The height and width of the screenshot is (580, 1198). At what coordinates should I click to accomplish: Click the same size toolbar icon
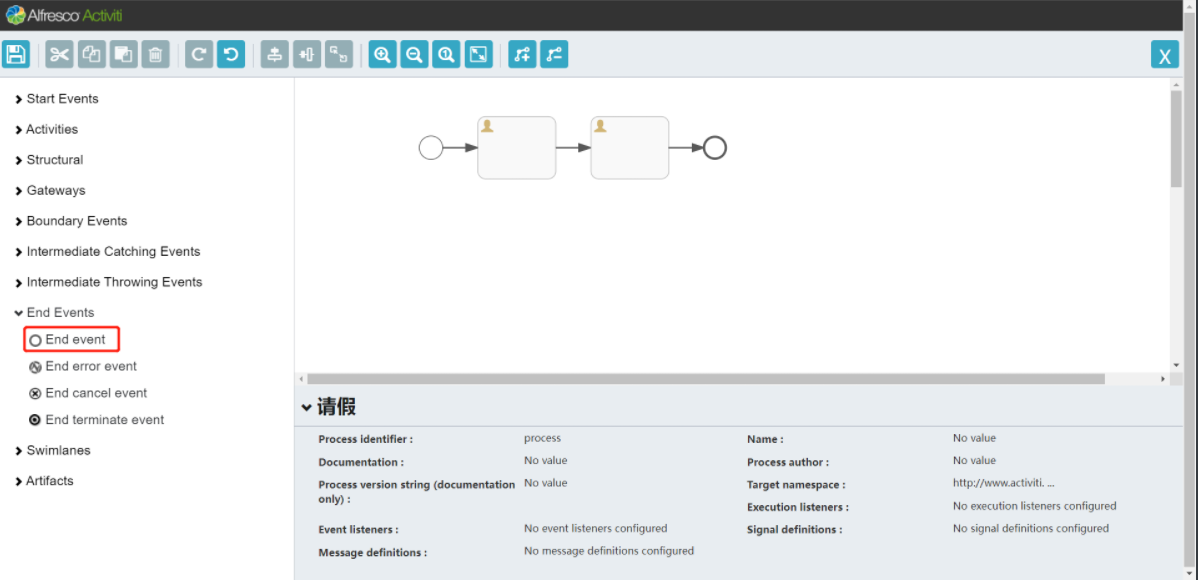338,54
